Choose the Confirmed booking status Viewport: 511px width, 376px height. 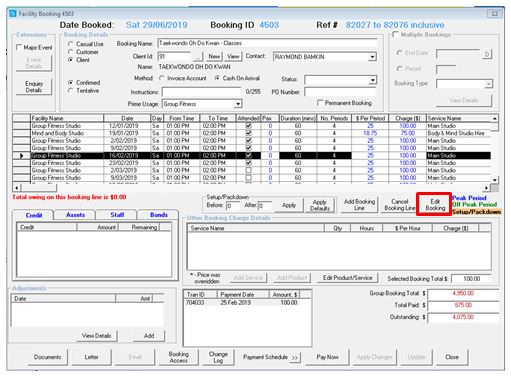71,82
